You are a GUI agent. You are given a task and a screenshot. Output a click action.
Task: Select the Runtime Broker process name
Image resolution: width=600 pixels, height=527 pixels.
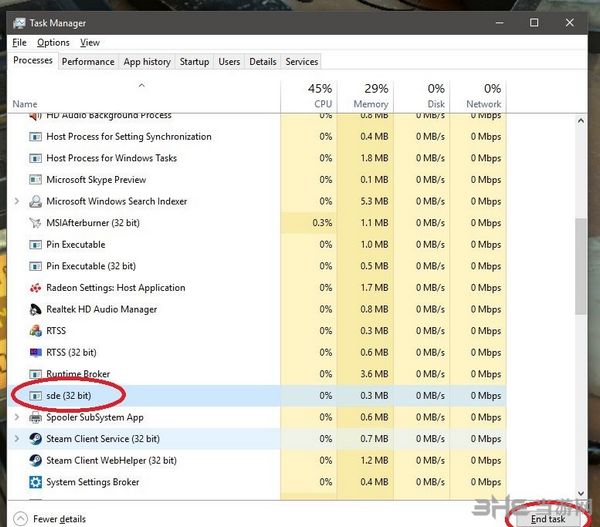click(x=78, y=374)
